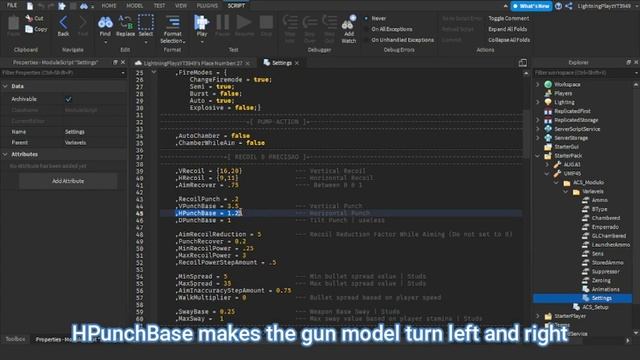Click the help icon beside What's New
This screenshot has width=640, height=360.
558,6
